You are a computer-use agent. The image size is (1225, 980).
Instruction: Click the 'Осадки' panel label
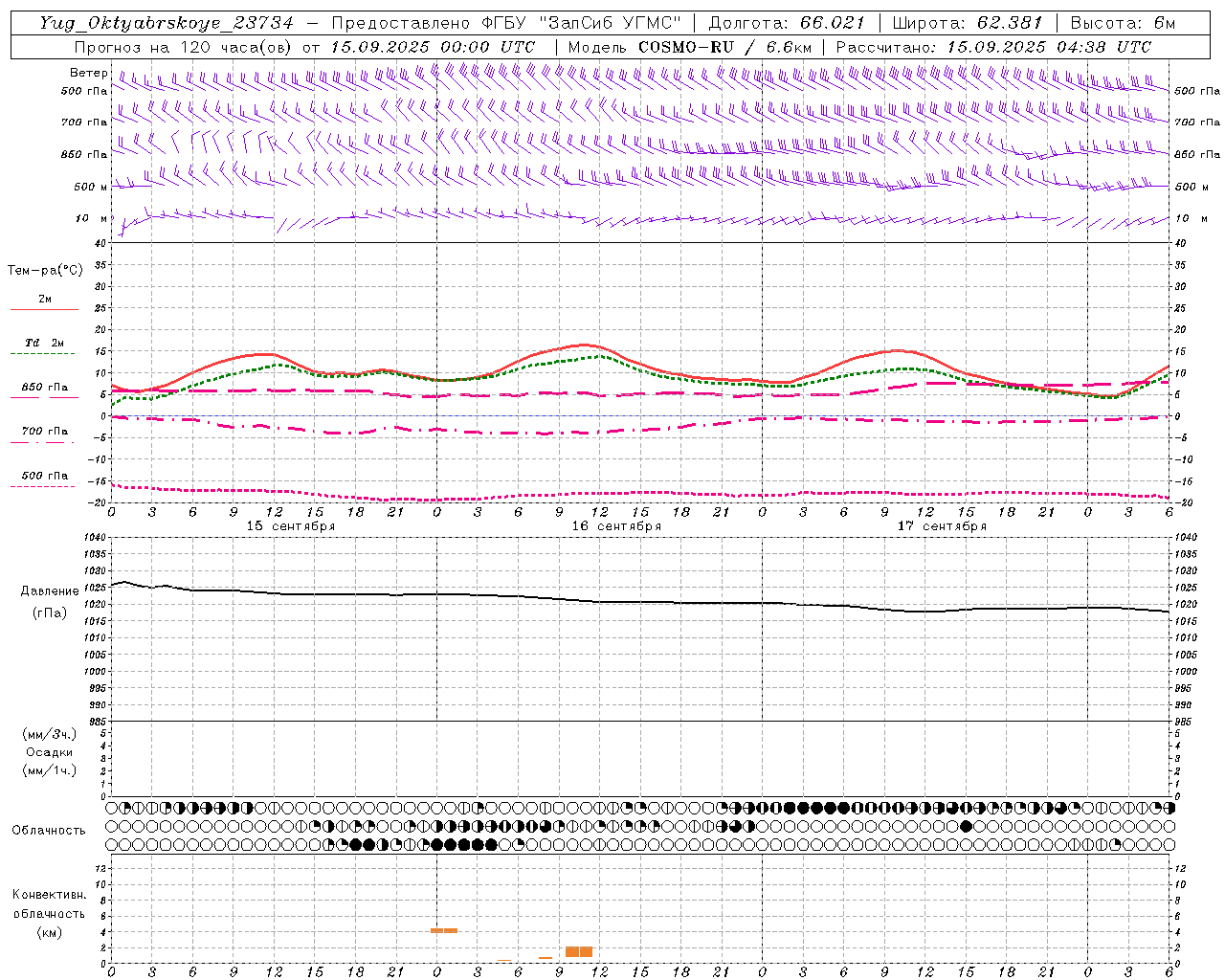[50, 752]
